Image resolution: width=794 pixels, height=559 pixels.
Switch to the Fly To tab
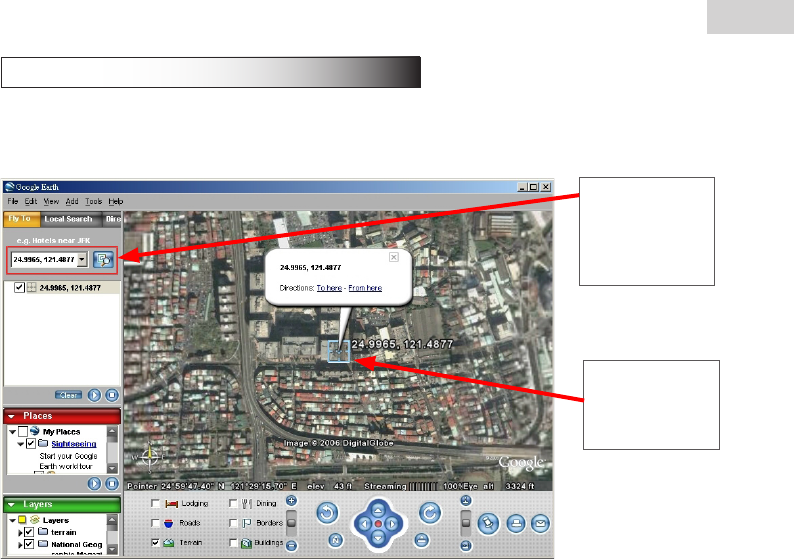coord(21,219)
